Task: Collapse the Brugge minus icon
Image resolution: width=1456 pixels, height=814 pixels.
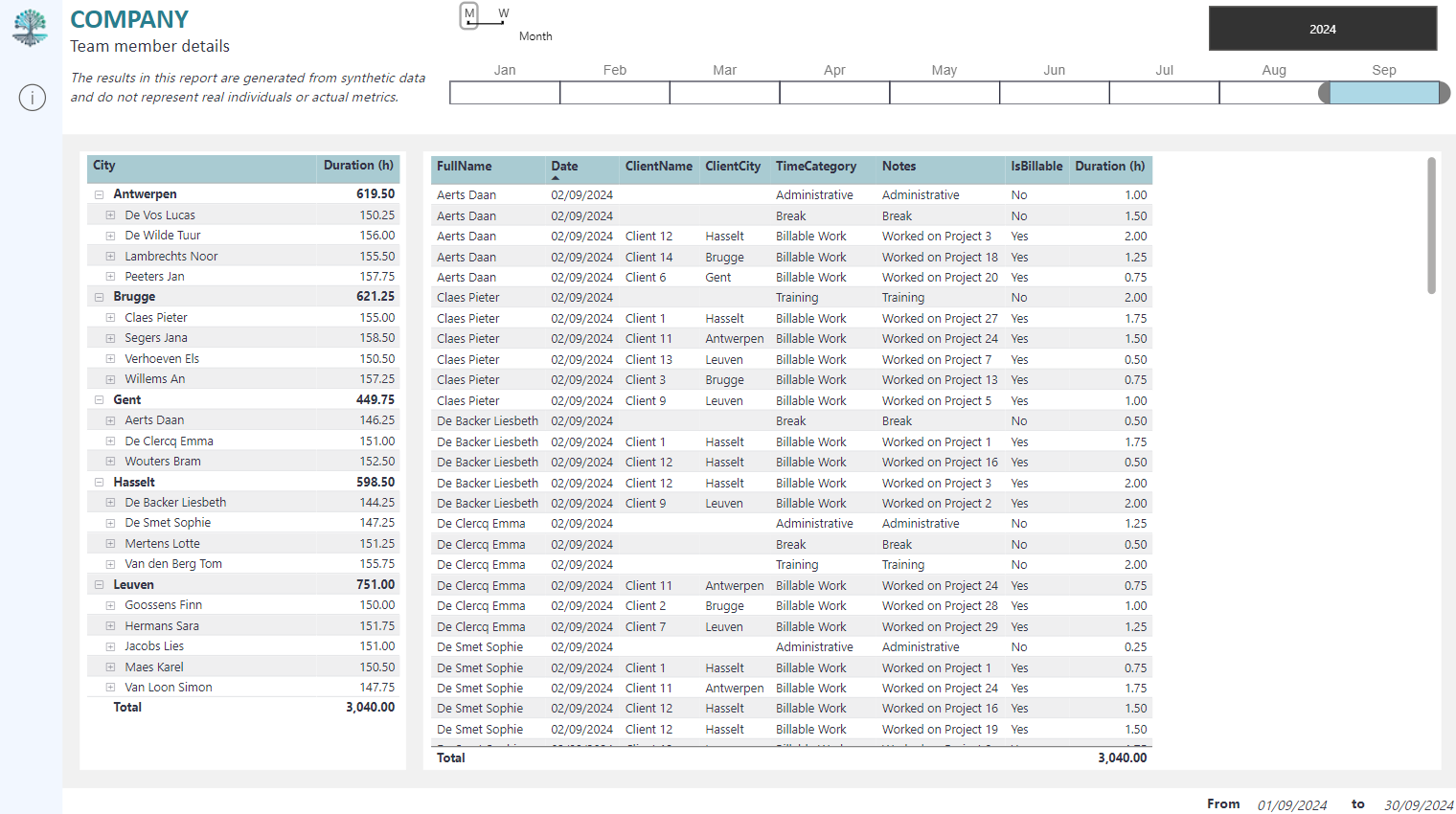Action: (x=99, y=297)
